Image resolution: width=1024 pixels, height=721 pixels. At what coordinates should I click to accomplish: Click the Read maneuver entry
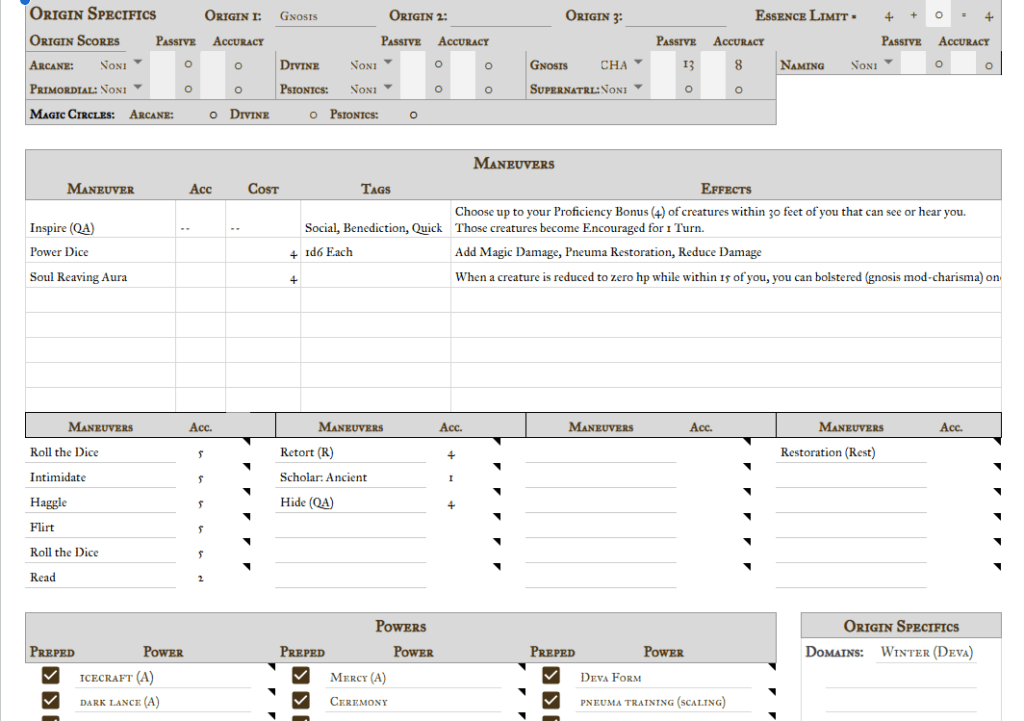pos(101,577)
